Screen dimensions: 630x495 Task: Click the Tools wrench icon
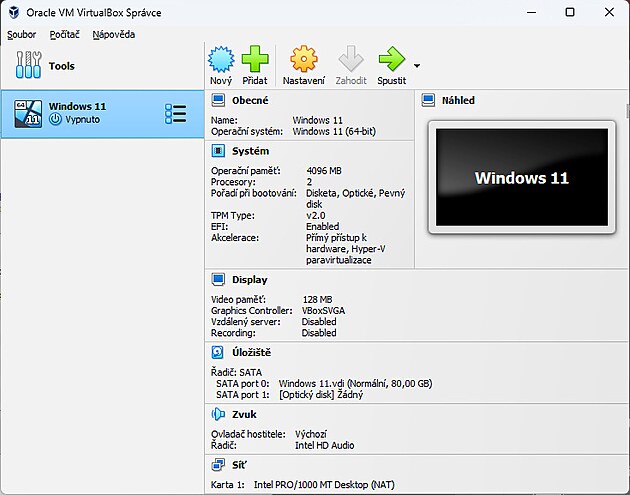tap(27, 66)
